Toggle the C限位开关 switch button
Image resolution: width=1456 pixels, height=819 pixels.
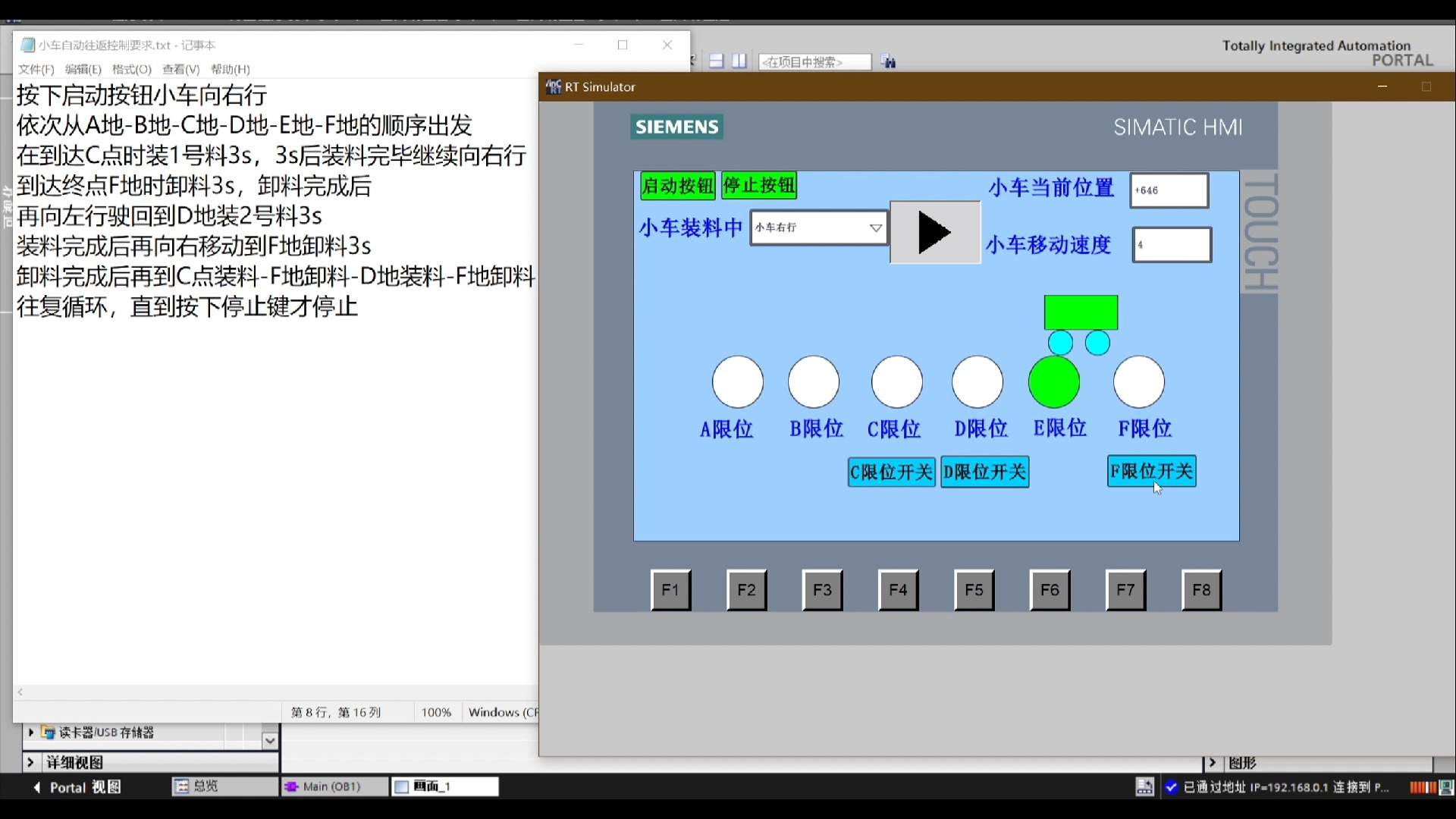(891, 472)
